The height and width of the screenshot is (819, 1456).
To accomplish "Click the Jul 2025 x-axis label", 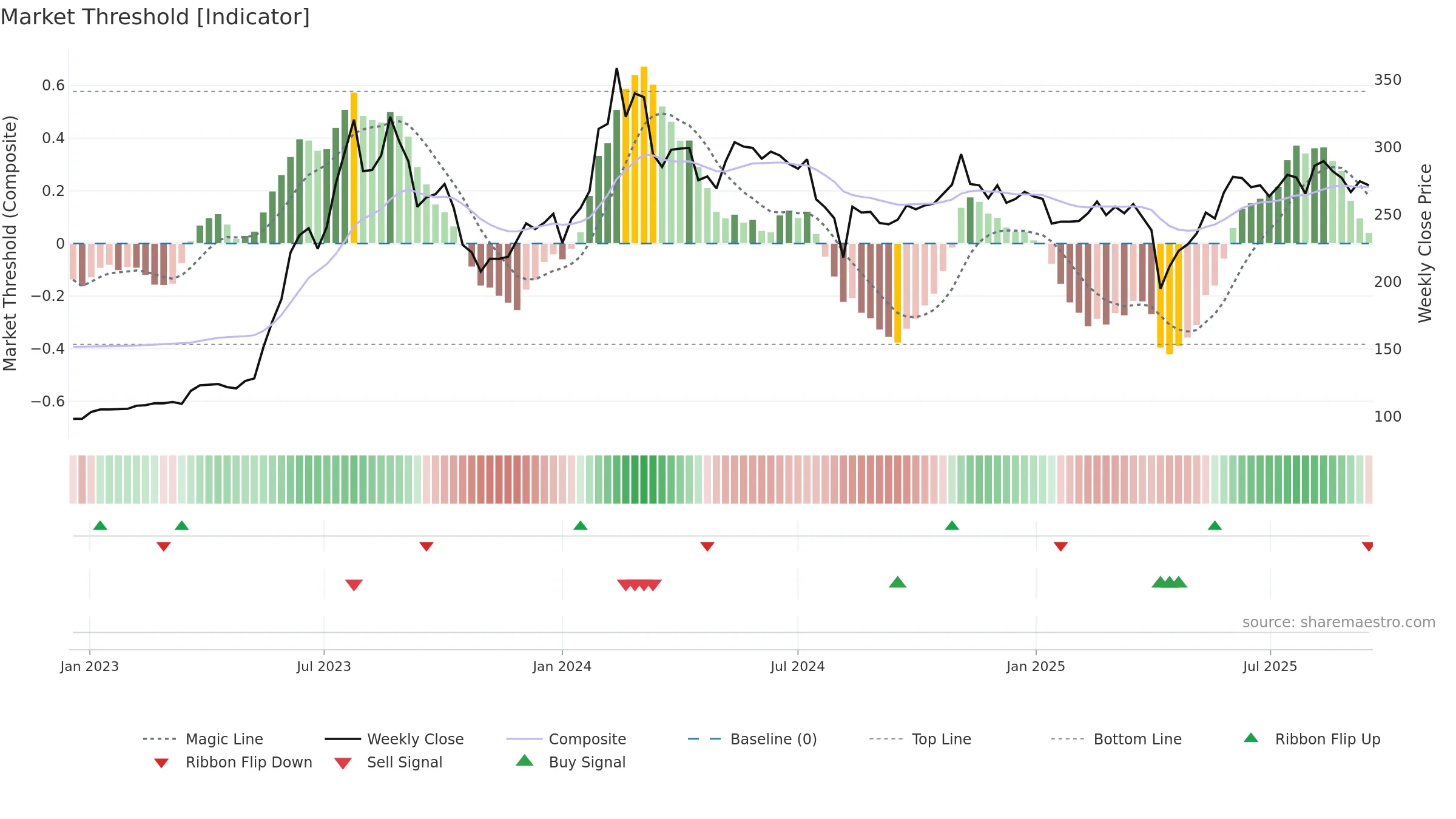I will click(x=1270, y=666).
